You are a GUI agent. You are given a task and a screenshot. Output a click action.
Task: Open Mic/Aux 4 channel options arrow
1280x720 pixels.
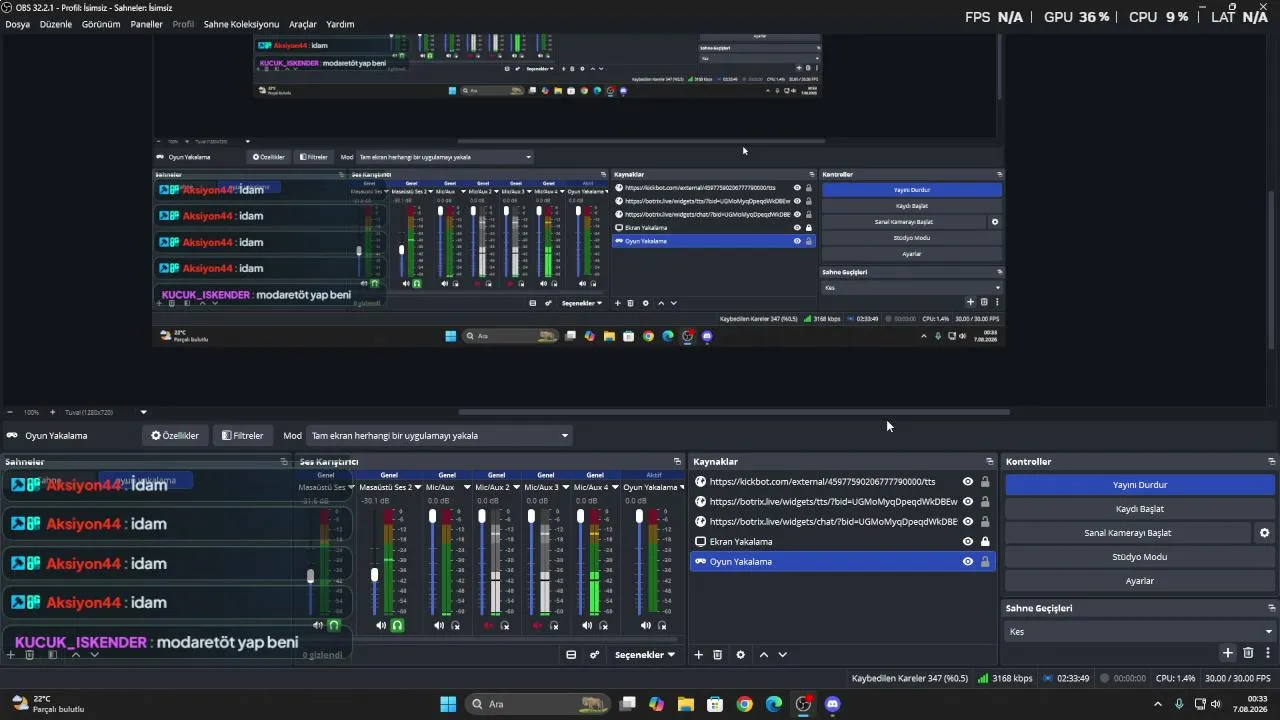[615, 488]
